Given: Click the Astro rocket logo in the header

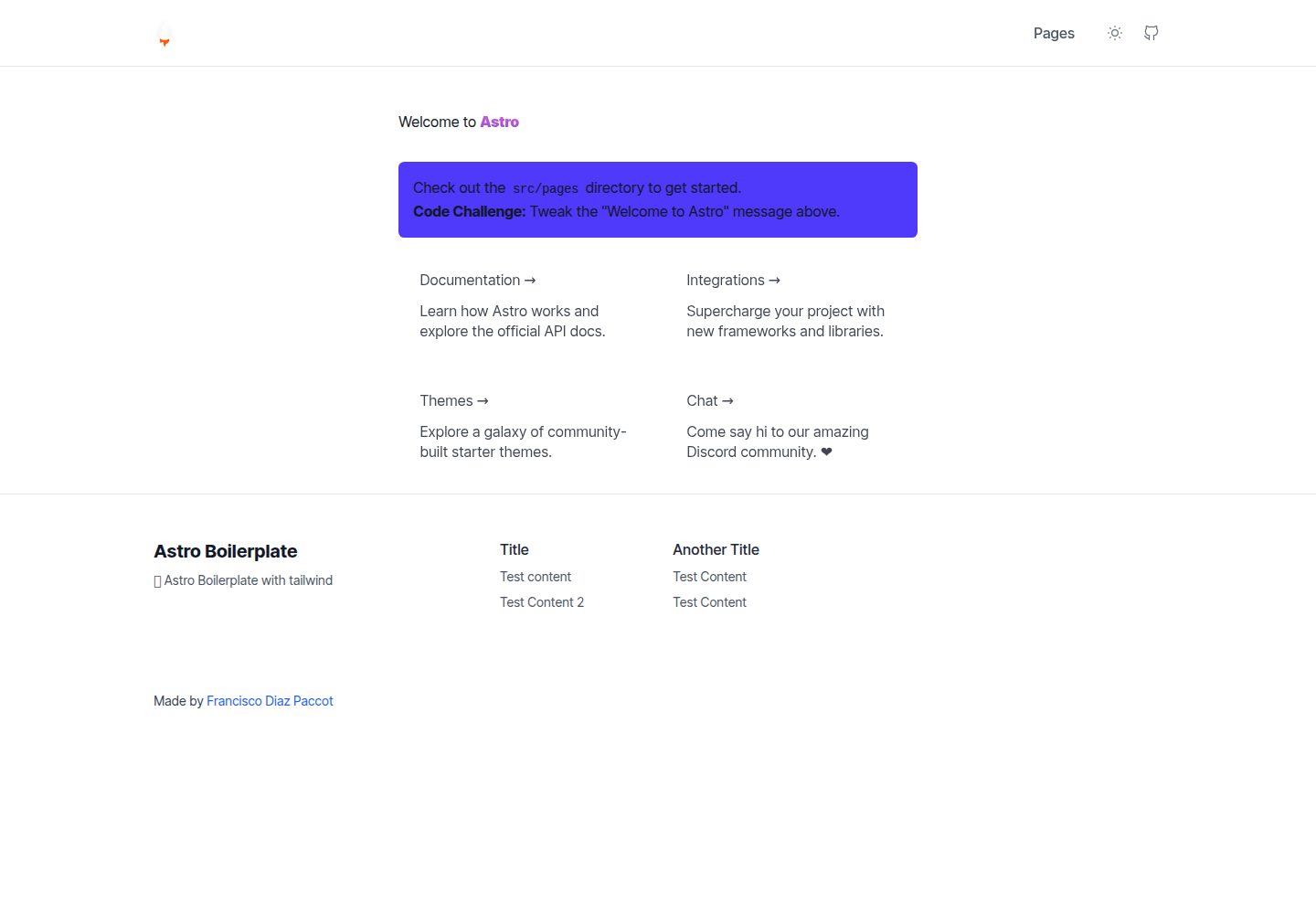Looking at the screenshot, I should point(164,34).
